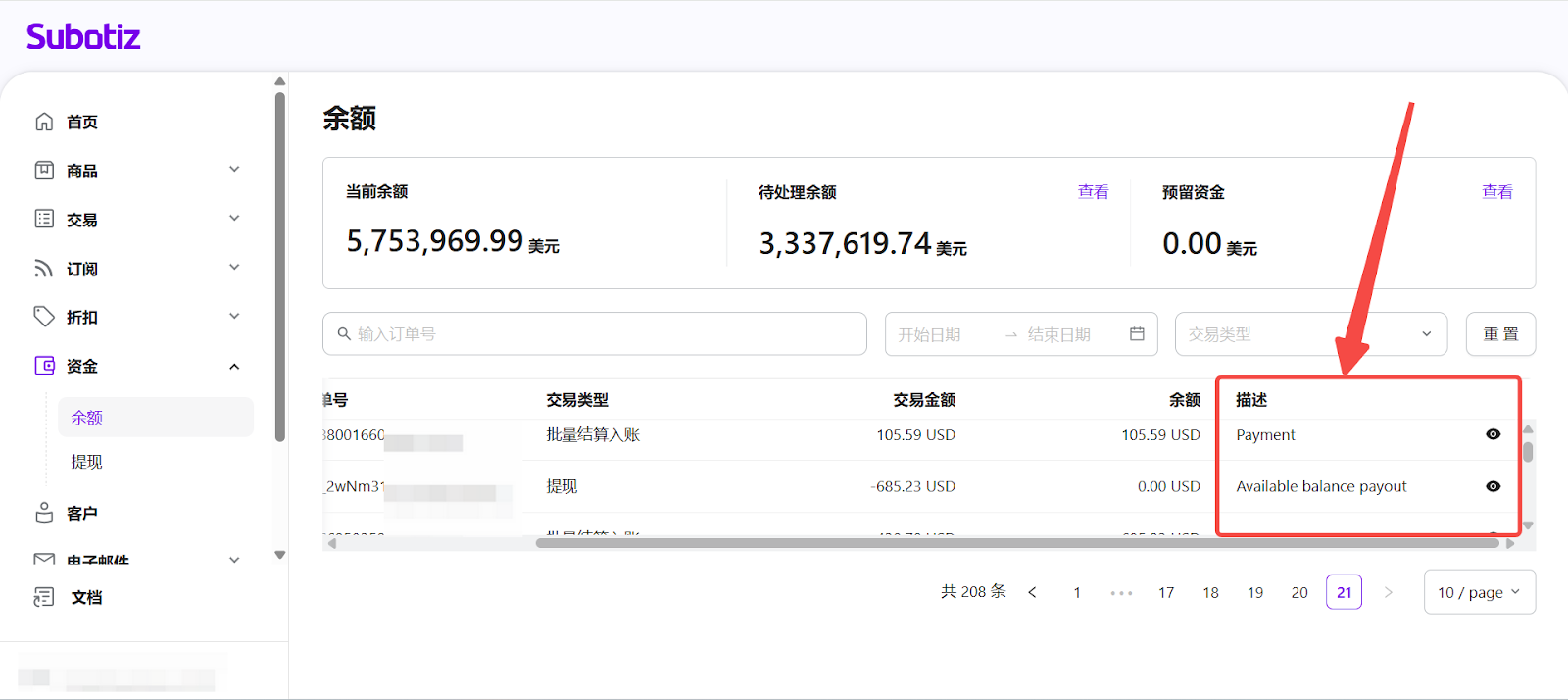Click view (查看) link for pending balance

[x=1093, y=192]
